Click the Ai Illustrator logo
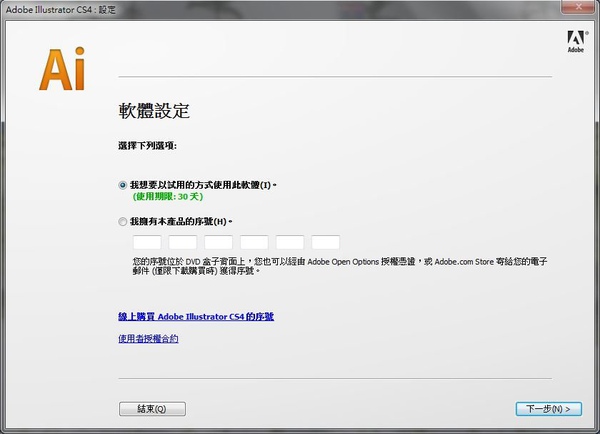Image resolution: width=600 pixels, height=434 pixels. pos(62,69)
